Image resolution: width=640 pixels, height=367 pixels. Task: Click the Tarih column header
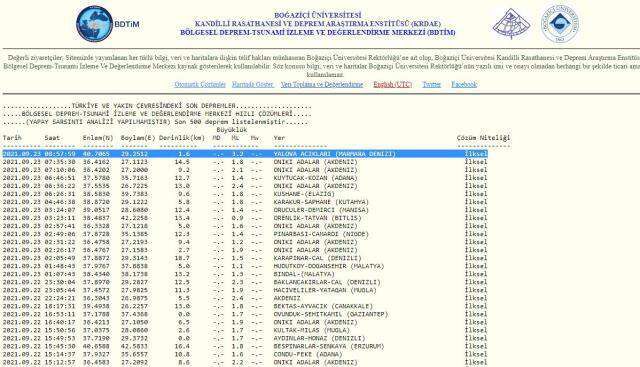coord(12,138)
